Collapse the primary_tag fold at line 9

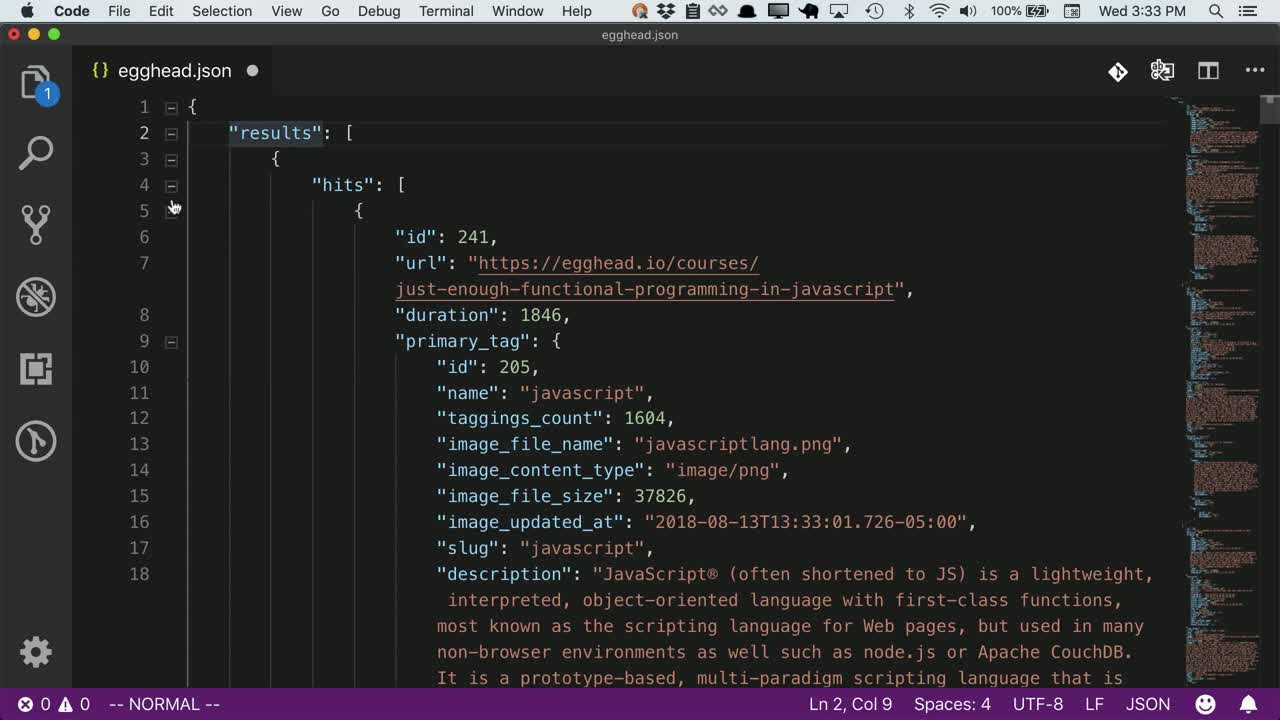coord(171,341)
